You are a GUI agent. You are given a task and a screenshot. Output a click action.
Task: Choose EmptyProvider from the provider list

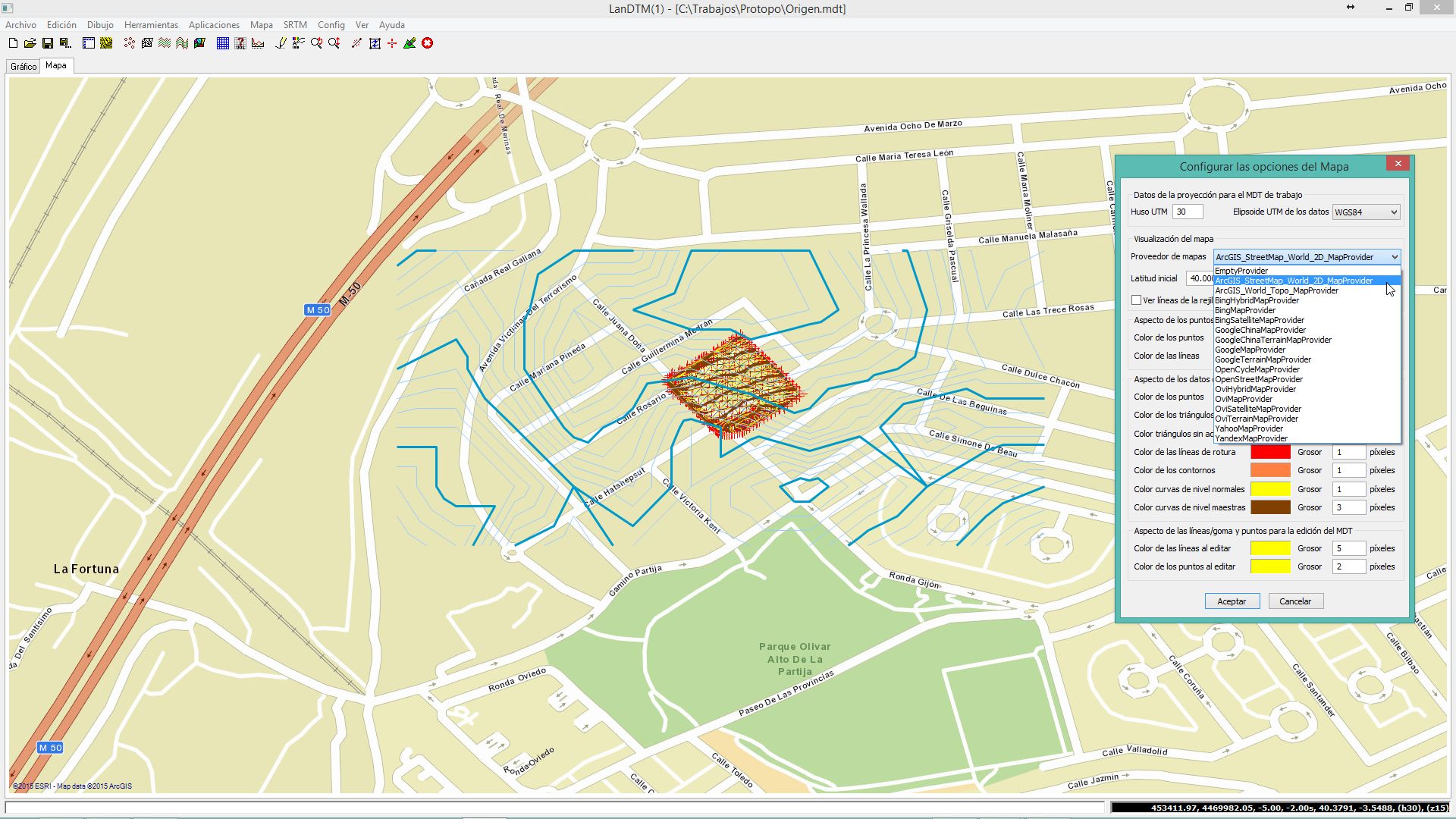[1307, 271]
